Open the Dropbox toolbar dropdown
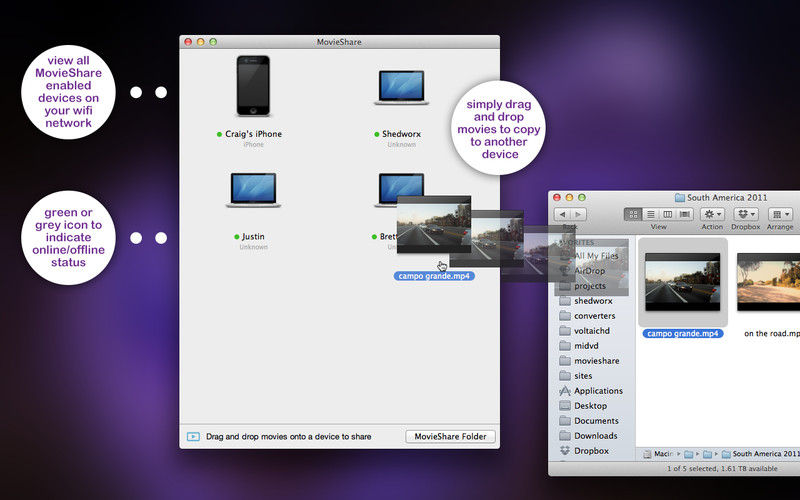Screen dimensions: 800x500 (746, 214)
